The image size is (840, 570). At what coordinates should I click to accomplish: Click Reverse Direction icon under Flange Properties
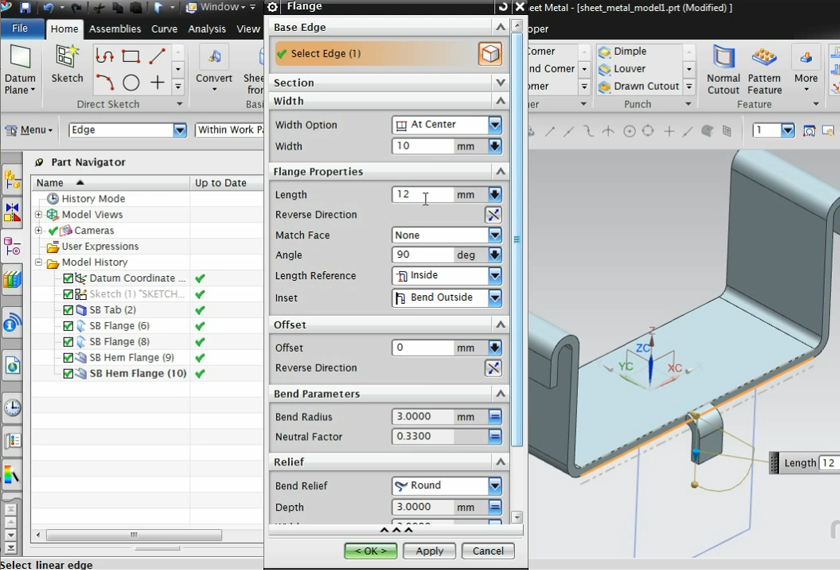(493, 215)
